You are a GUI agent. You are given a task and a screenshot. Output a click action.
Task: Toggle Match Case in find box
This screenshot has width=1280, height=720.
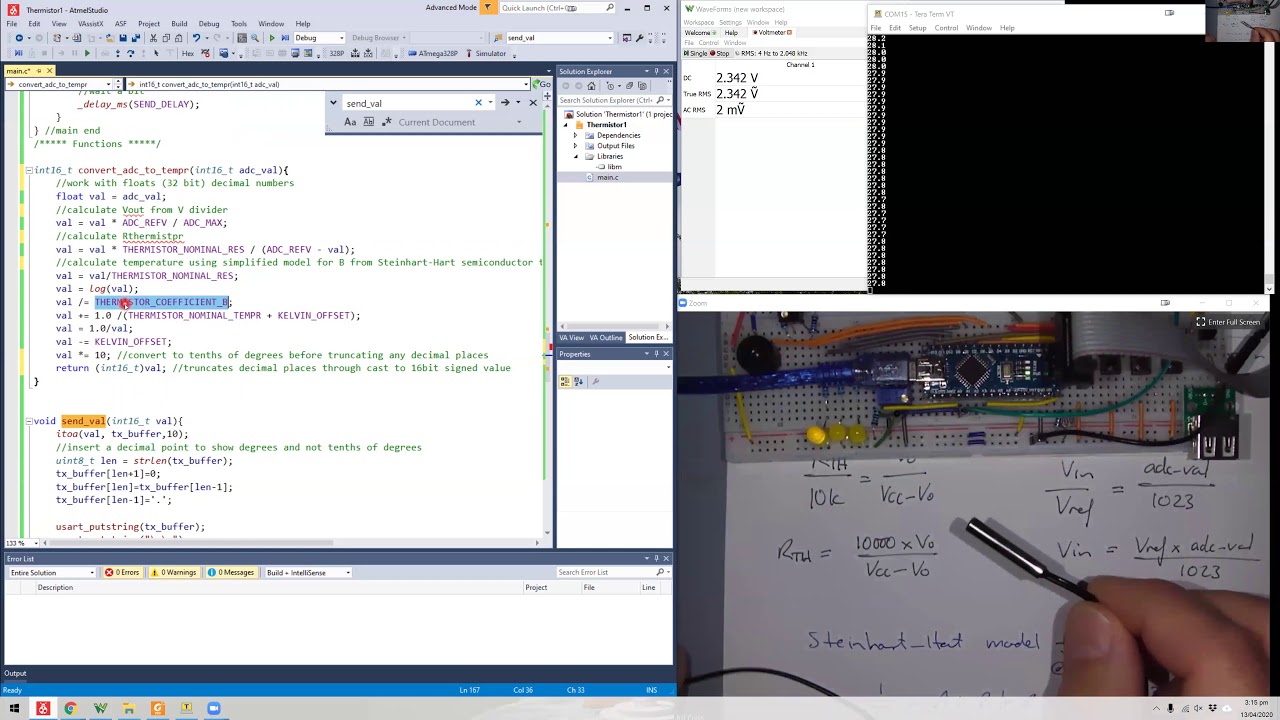coord(350,122)
